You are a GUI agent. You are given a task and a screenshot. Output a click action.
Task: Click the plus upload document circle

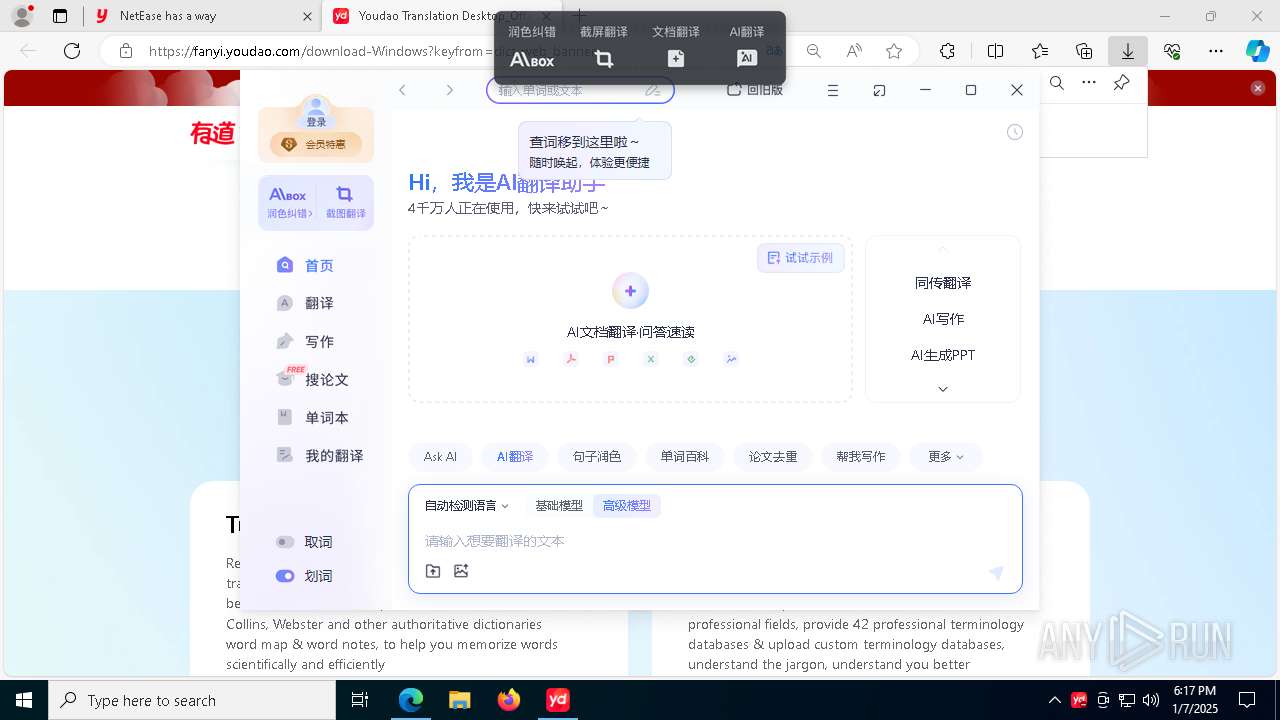point(630,291)
